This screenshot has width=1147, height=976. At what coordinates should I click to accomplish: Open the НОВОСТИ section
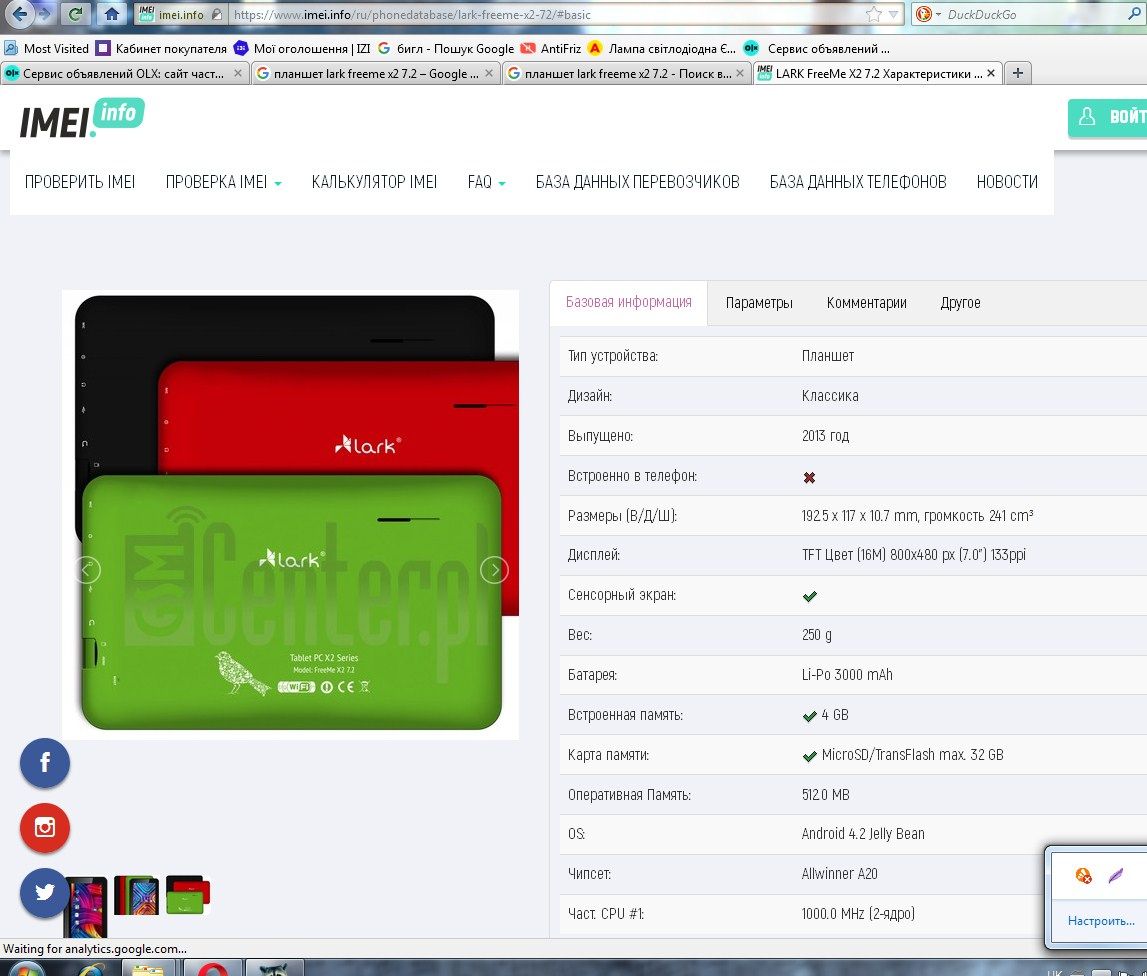click(1007, 182)
